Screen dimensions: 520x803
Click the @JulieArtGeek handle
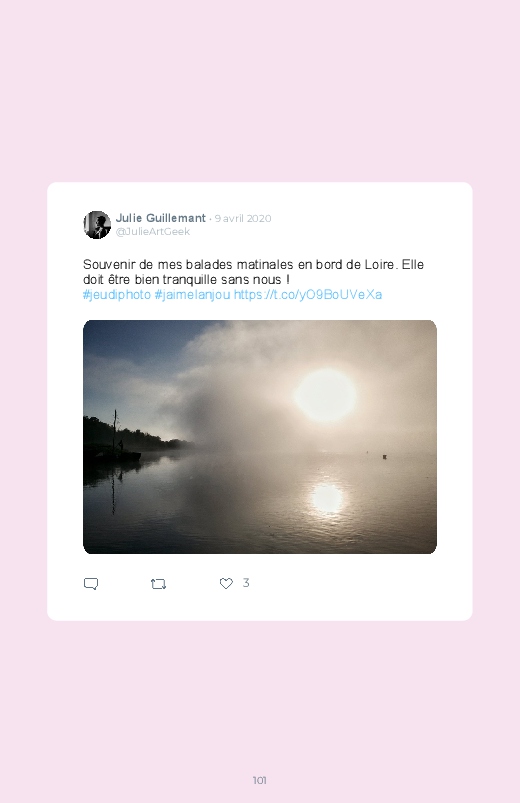point(153,231)
